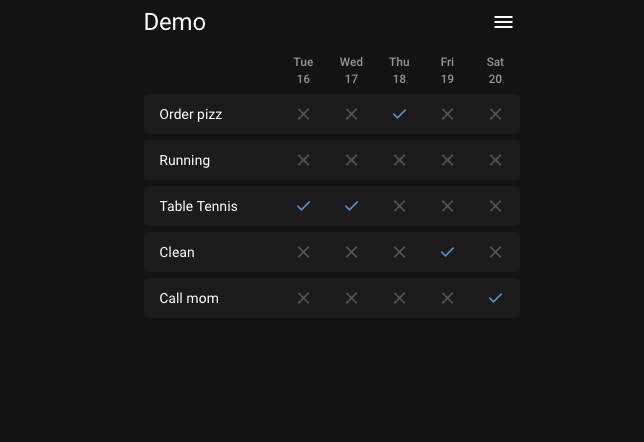644x442 pixels.
Task: Open the Running habit details
Action: click(185, 160)
